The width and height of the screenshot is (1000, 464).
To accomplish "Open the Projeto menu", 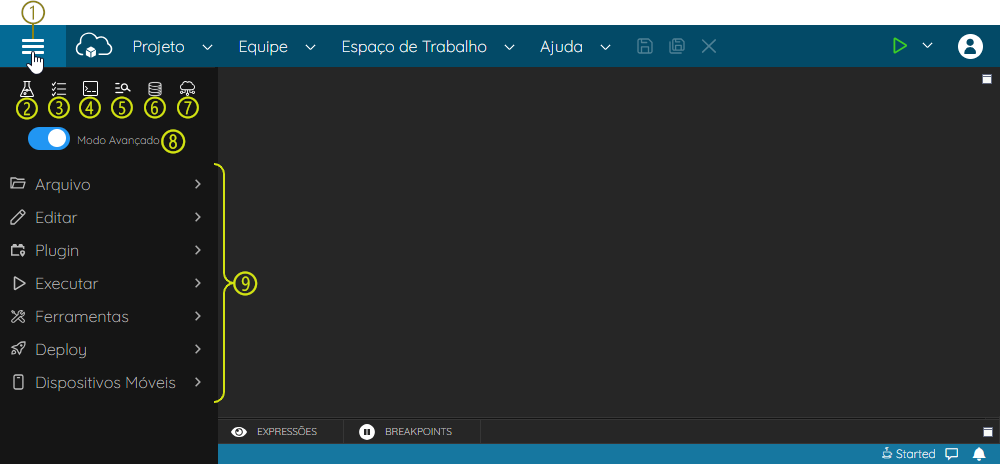I will [x=158, y=47].
